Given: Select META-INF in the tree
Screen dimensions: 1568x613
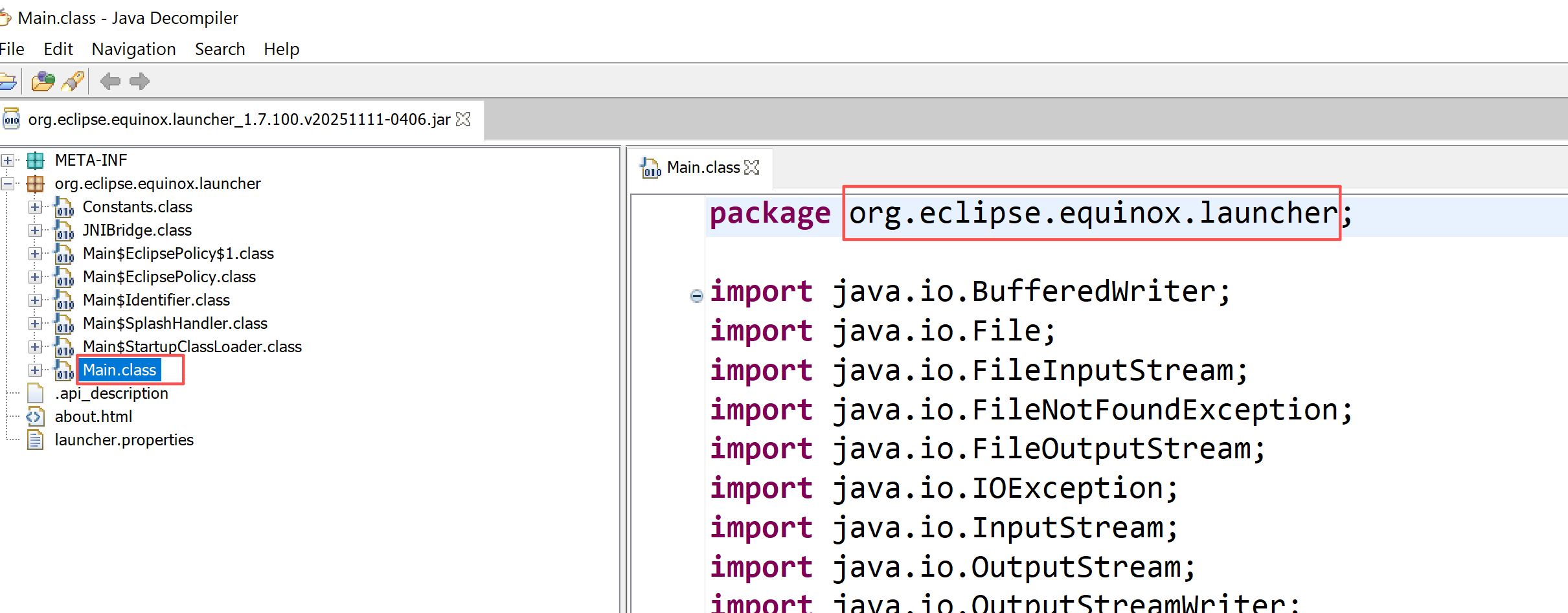Looking at the screenshot, I should tap(91, 160).
